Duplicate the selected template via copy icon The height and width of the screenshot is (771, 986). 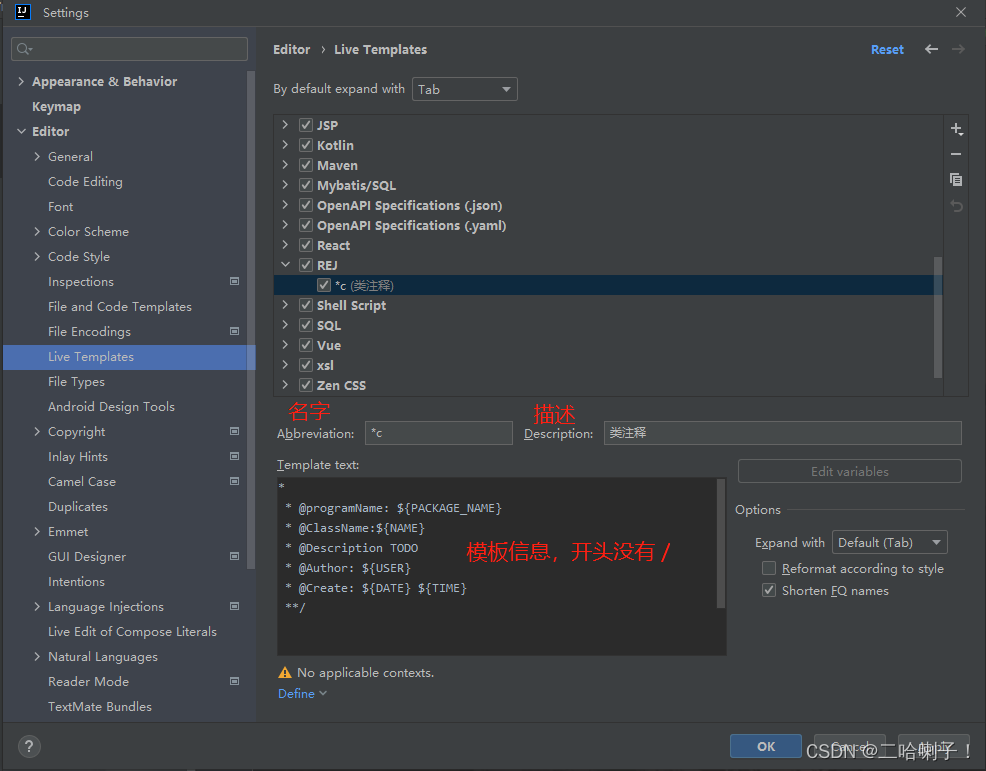tap(956, 180)
